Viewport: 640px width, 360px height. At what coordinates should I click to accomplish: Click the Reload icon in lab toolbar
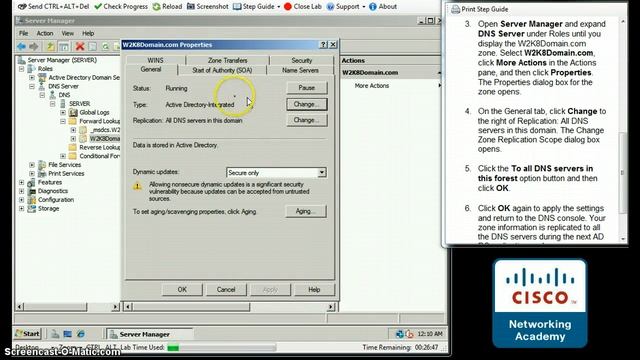tap(156, 7)
